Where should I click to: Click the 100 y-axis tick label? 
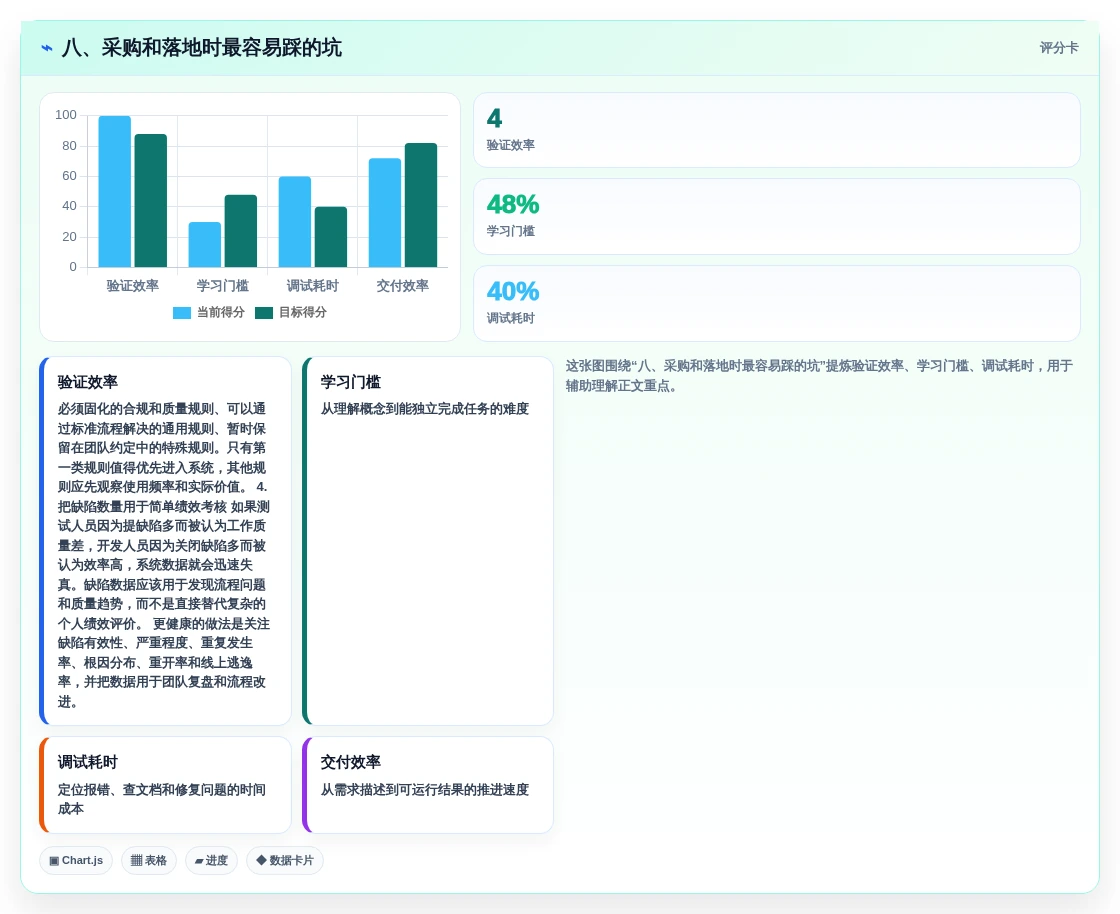click(66, 115)
